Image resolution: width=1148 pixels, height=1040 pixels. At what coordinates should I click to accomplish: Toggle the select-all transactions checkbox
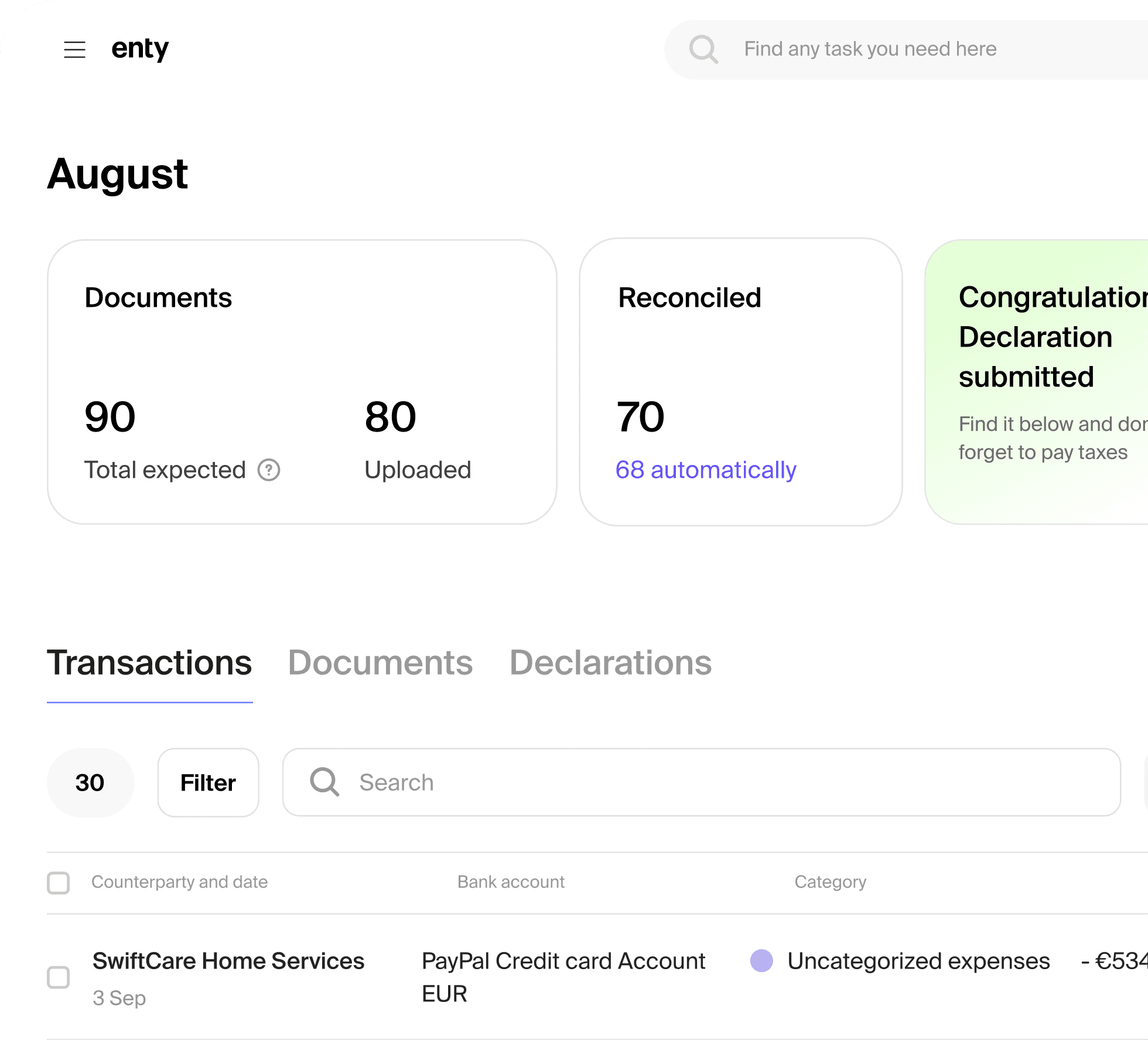tap(59, 882)
